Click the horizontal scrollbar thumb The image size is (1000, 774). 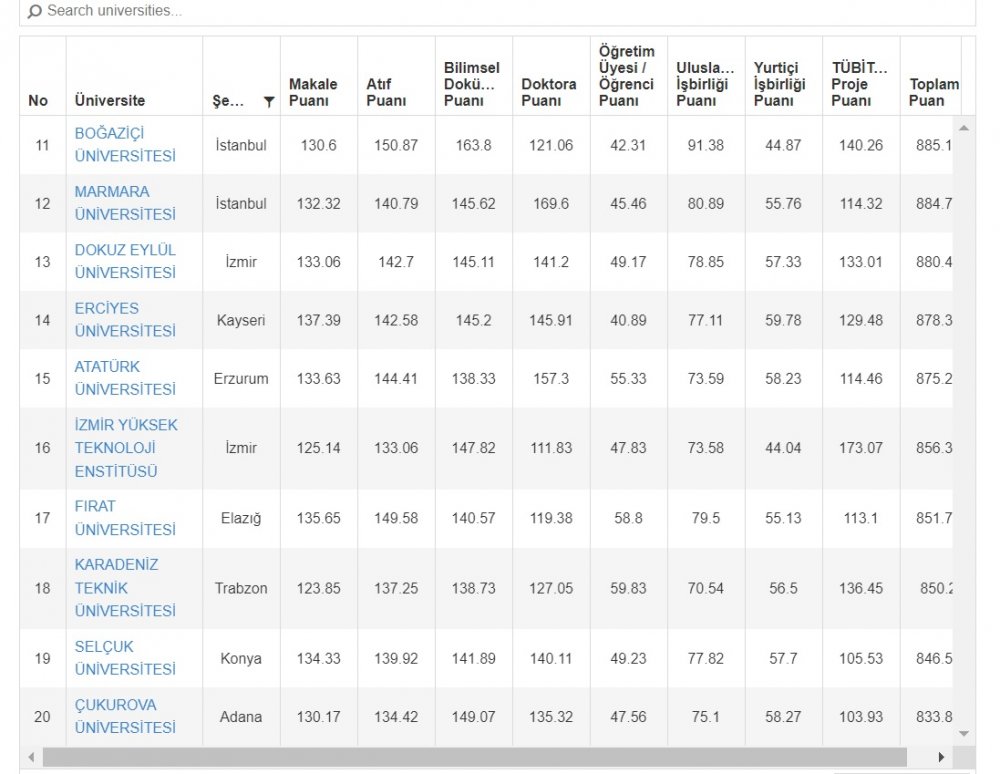tap(474, 757)
